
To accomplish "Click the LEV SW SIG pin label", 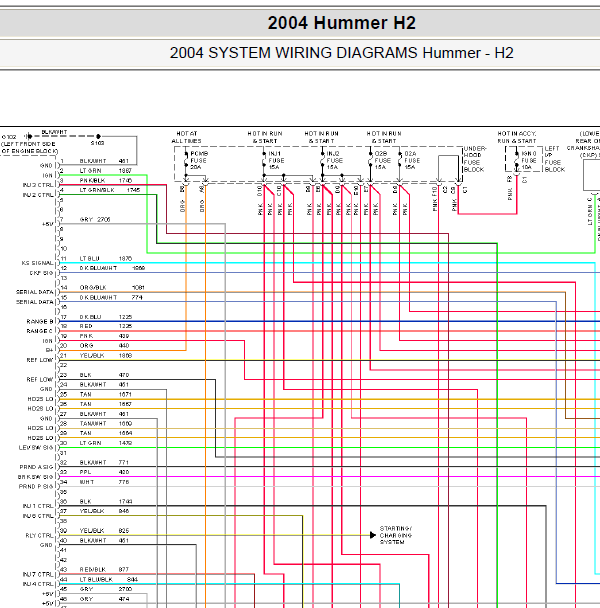I will pos(36,447).
